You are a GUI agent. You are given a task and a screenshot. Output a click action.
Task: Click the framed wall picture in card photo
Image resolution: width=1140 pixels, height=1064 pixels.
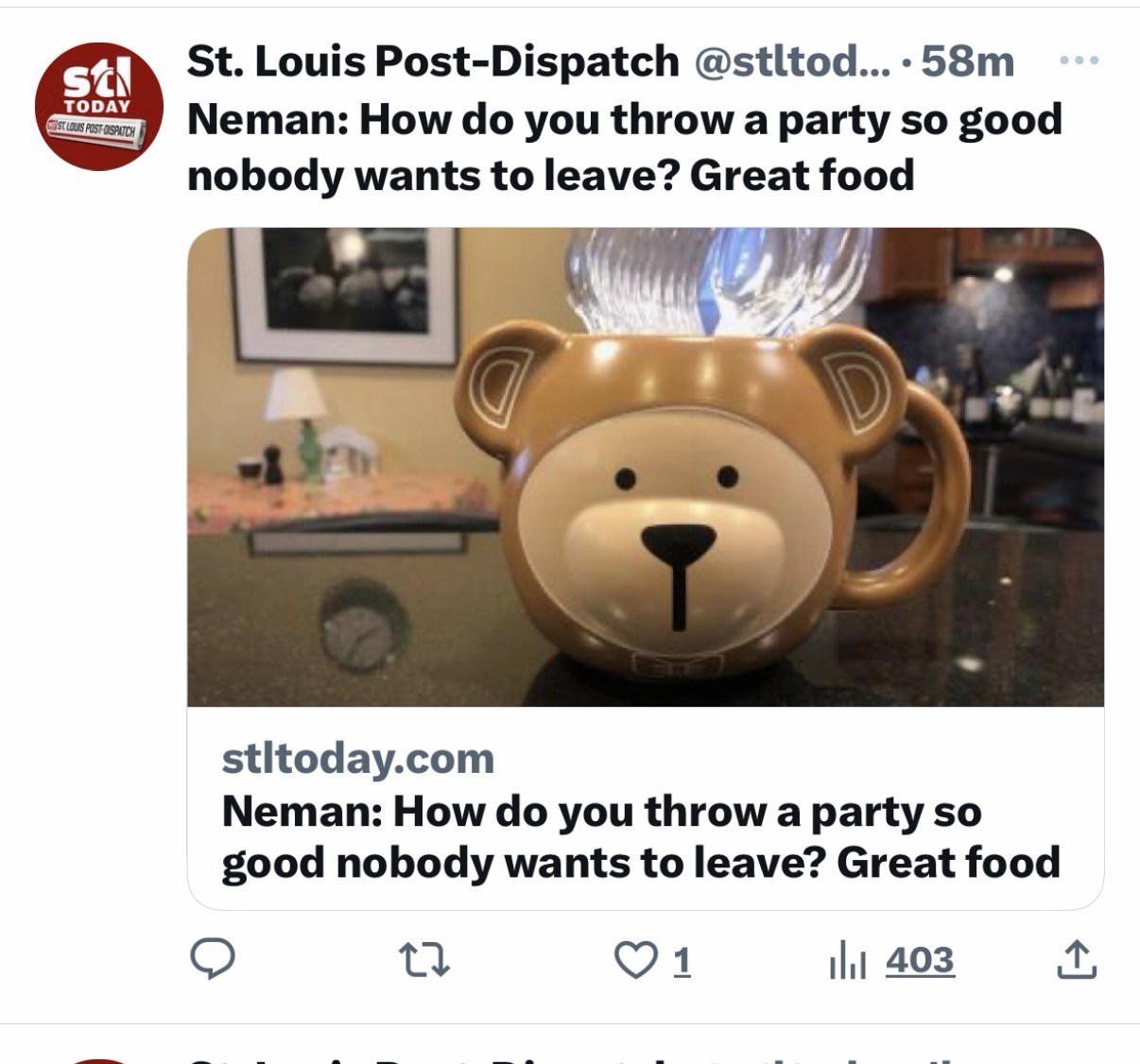(x=345, y=295)
